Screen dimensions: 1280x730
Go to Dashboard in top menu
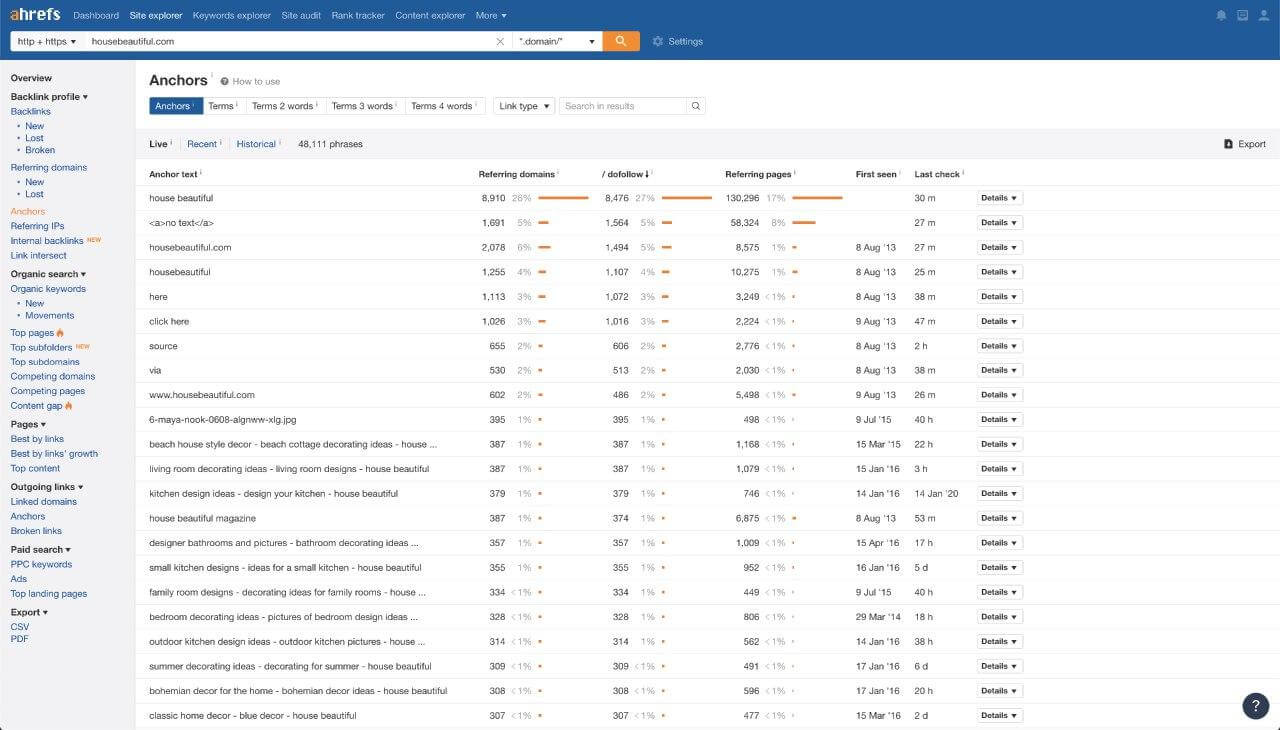tap(96, 15)
